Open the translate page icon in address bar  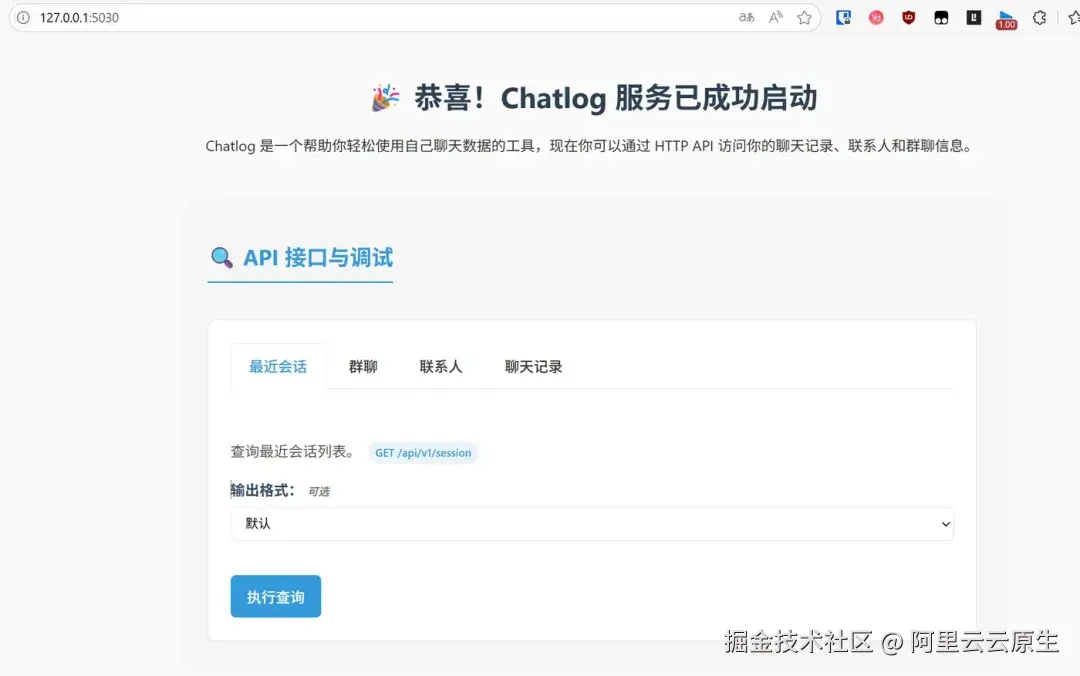tap(746, 17)
